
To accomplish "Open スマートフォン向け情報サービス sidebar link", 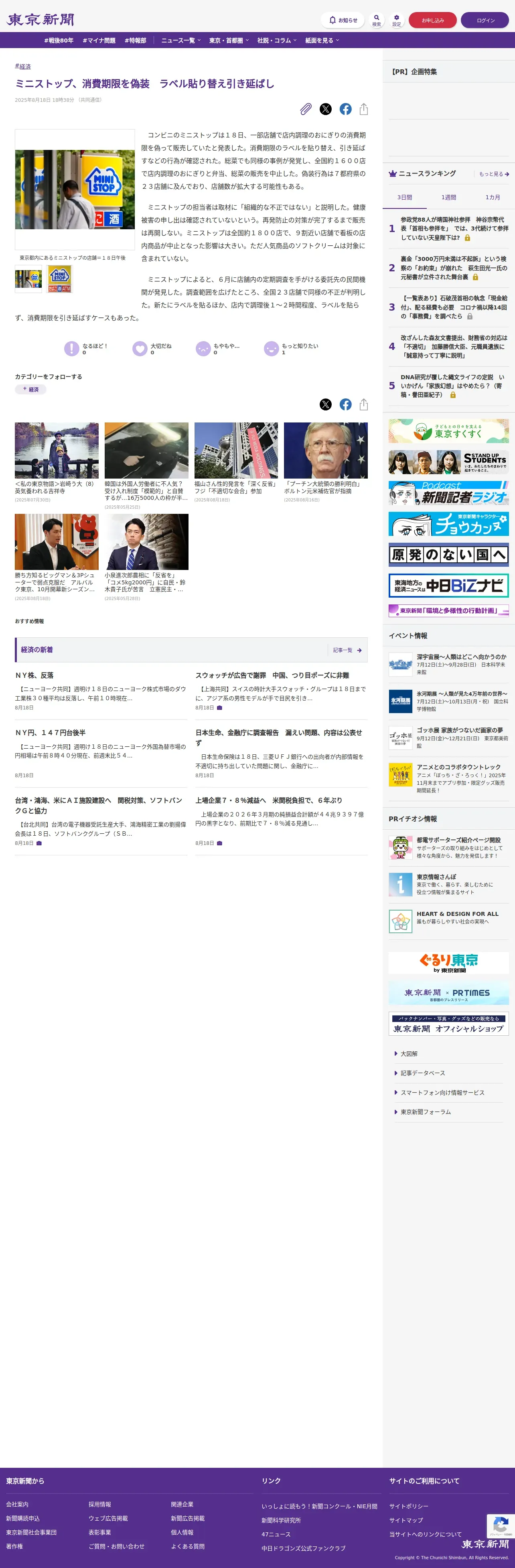I will pos(442,1093).
